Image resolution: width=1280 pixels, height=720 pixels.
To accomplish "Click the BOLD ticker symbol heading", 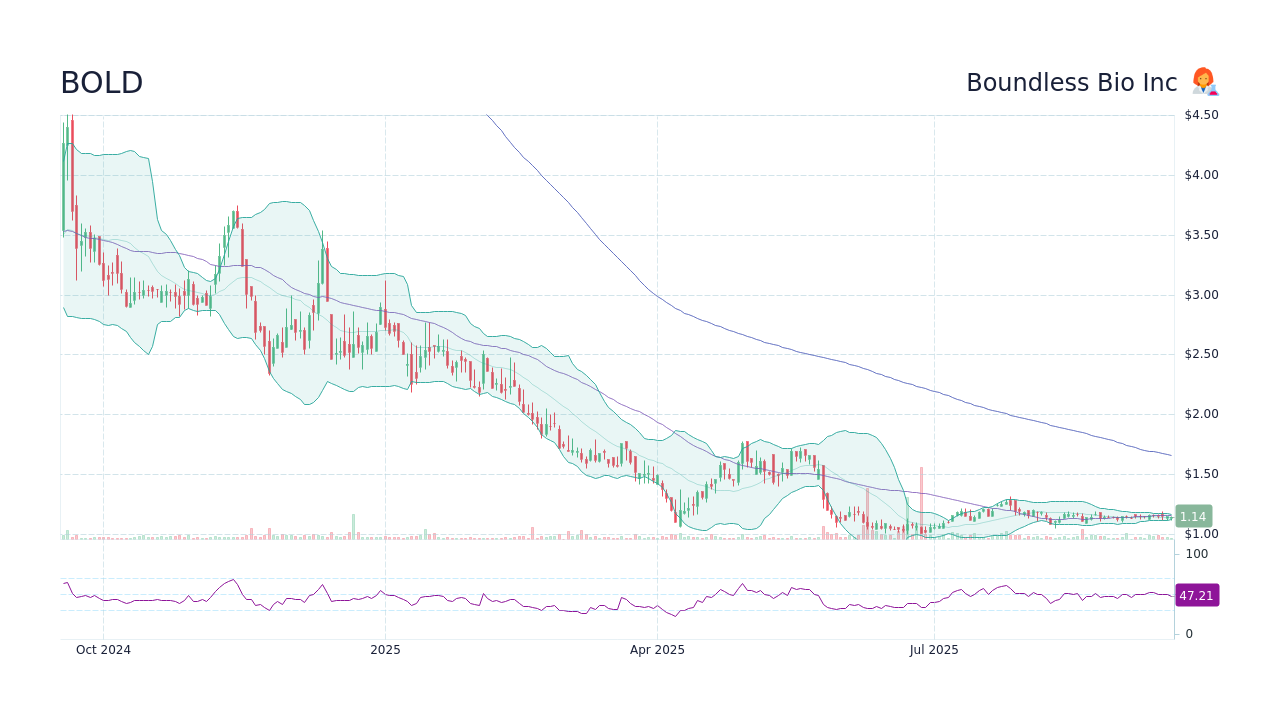I will click(100, 83).
